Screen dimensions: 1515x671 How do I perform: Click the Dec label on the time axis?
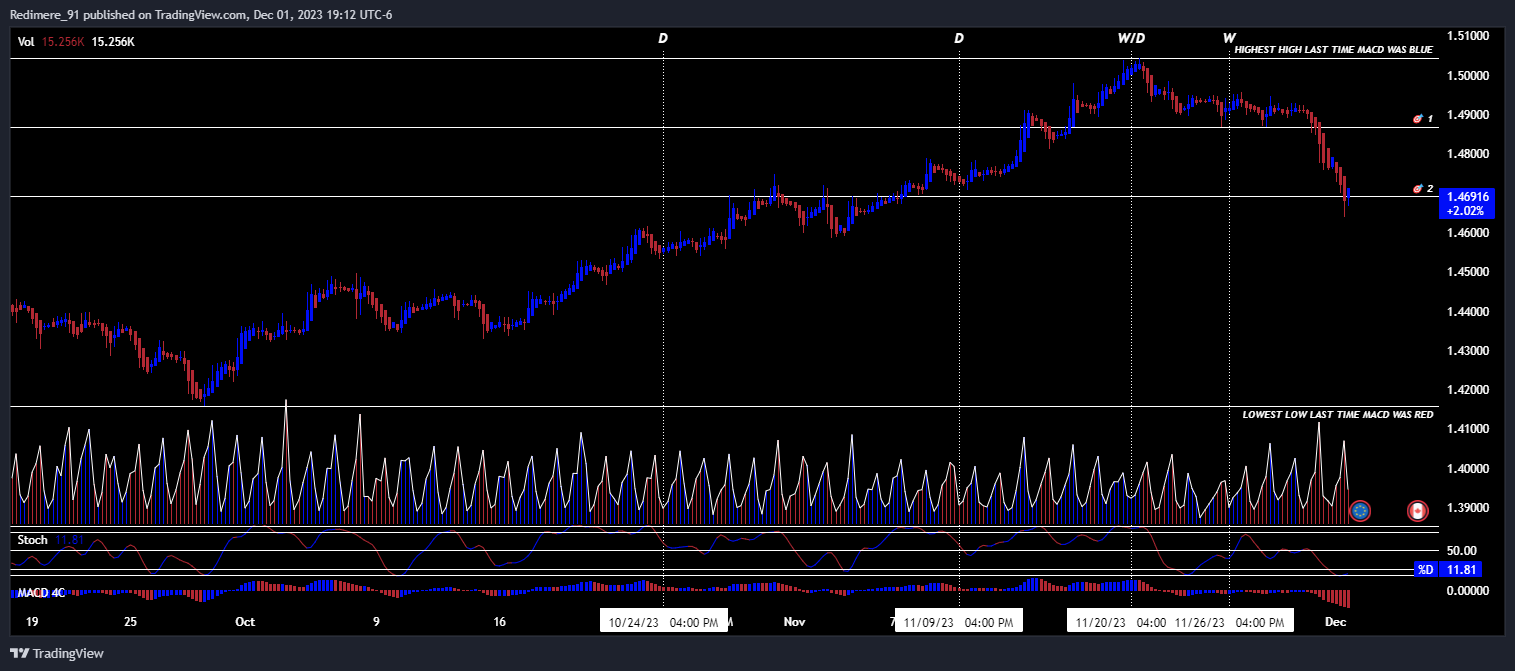(1336, 622)
